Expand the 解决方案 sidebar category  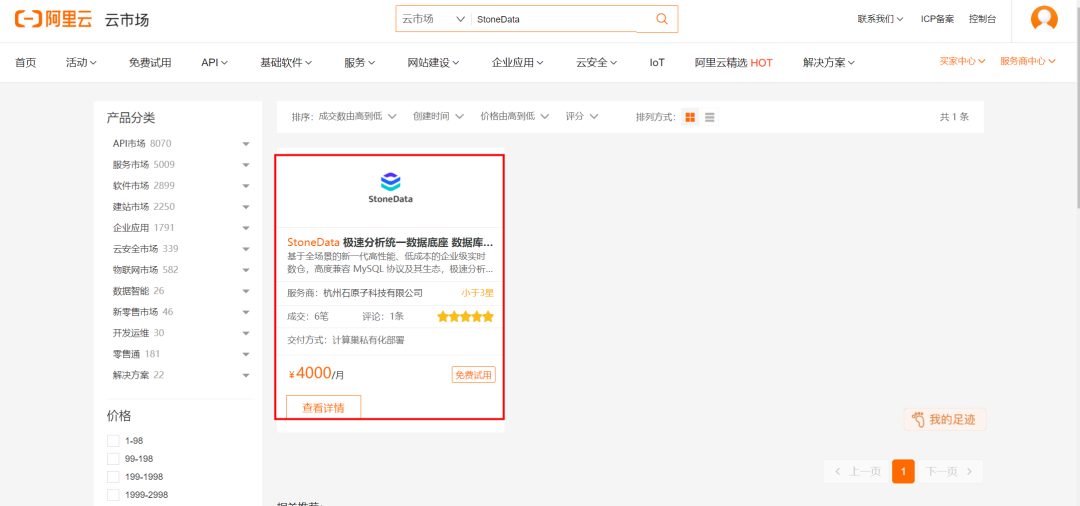(246, 375)
